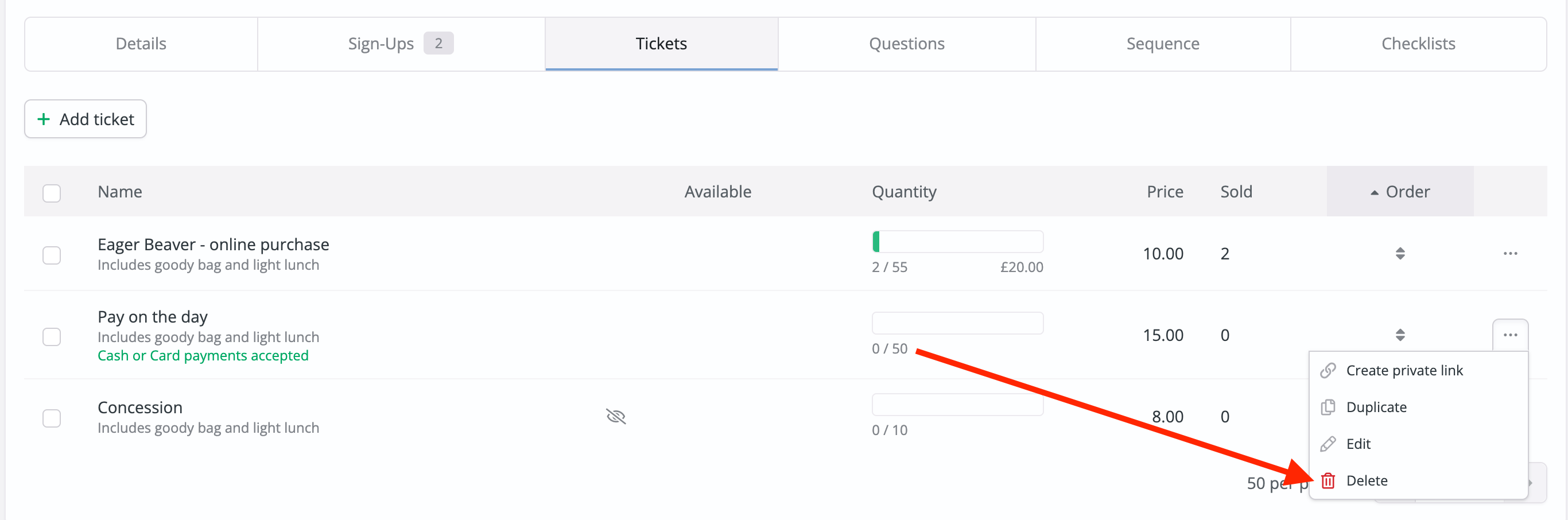Screen dimensions: 1568x520
Task: Click the chain-link icon for private link
Action: coord(1328,370)
